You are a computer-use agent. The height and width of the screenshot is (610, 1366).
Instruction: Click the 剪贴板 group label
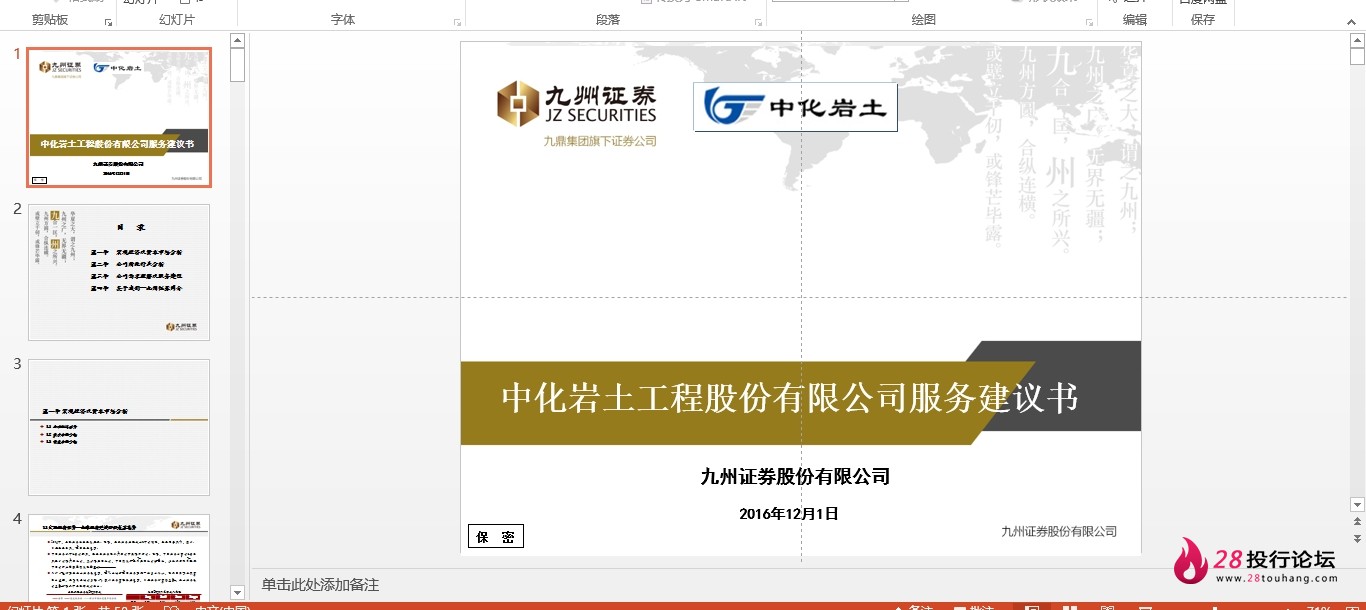tap(50, 20)
